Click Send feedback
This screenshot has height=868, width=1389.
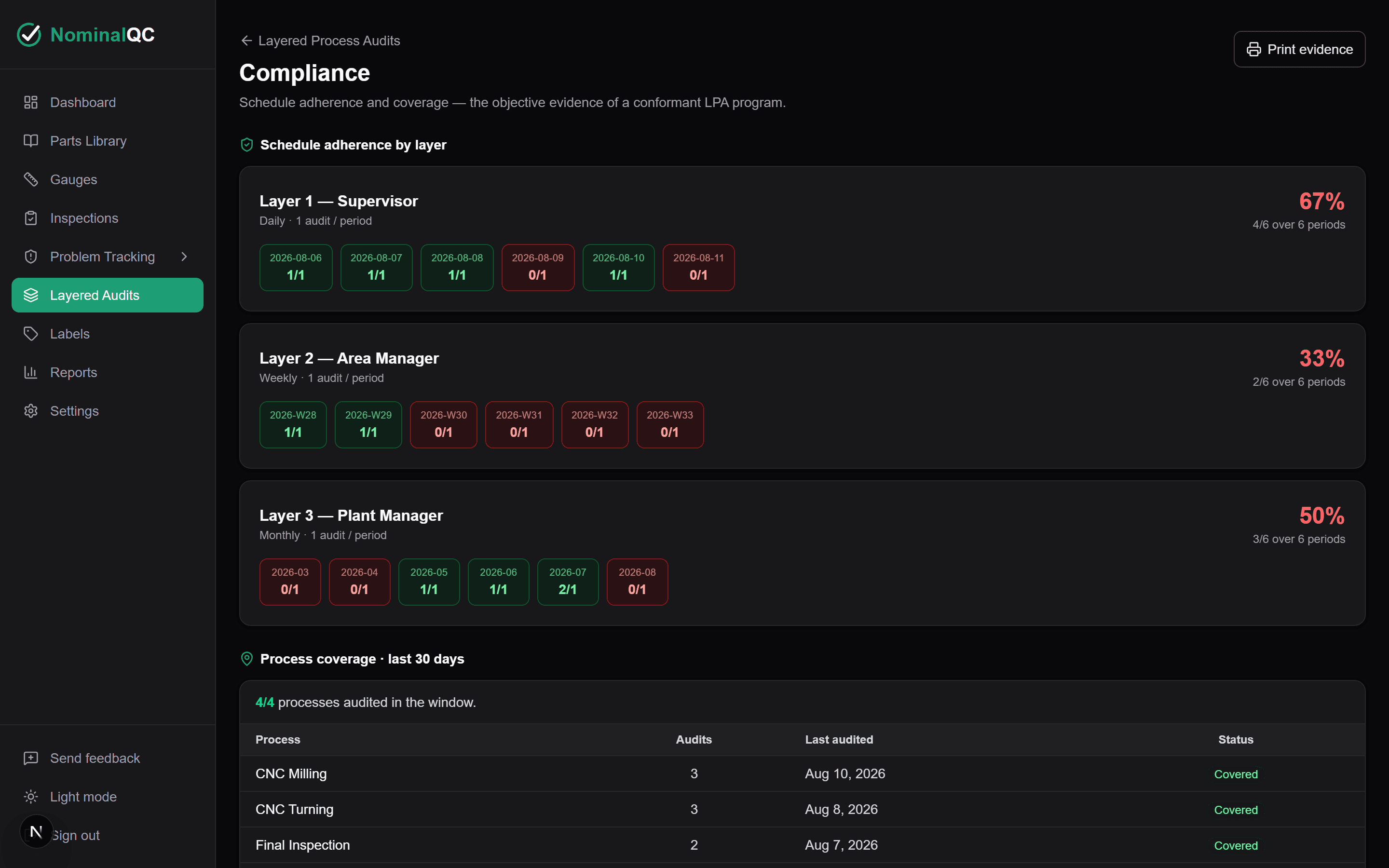coord(108,759)
